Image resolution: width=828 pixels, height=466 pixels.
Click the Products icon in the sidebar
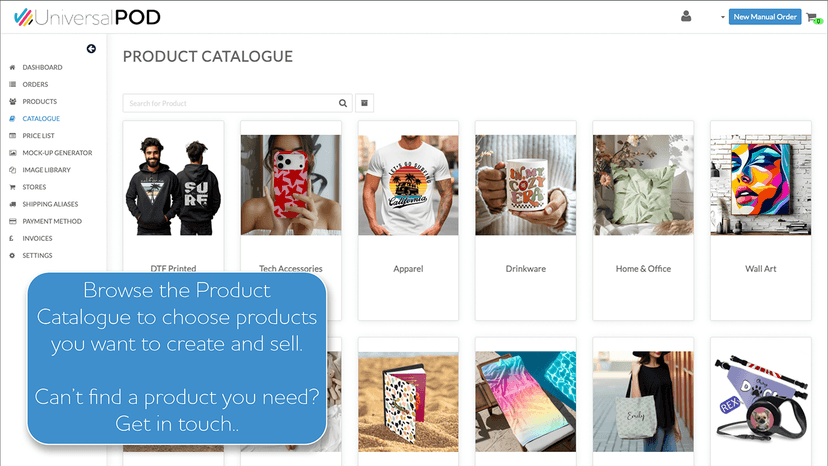12,101
